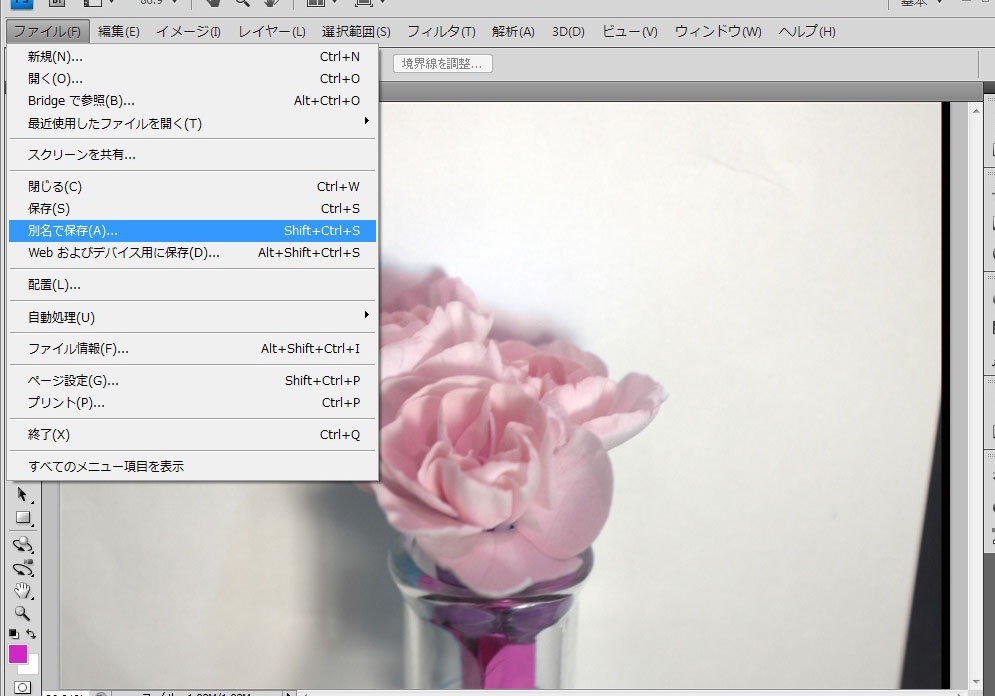Swap foreground and background colors

pyautogui.click(x=32, y=634)
